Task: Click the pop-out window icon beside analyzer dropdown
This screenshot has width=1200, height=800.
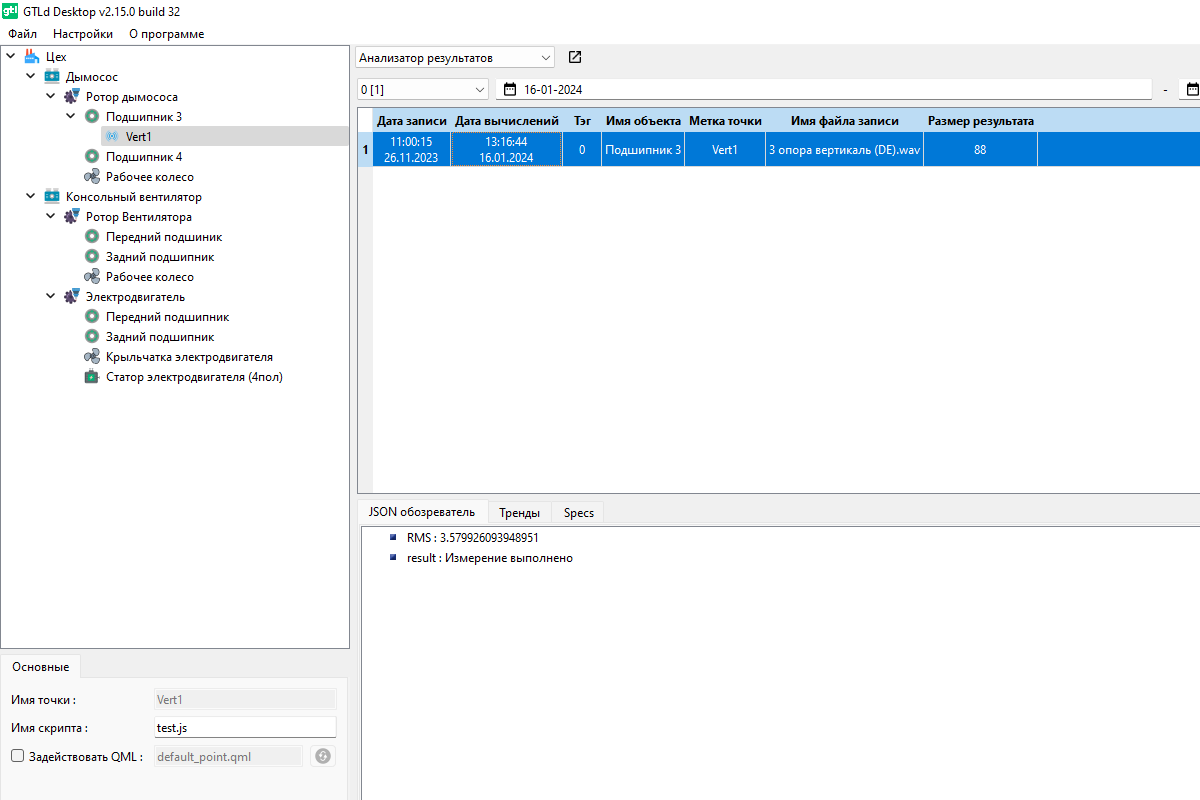Action: point(575,58)
